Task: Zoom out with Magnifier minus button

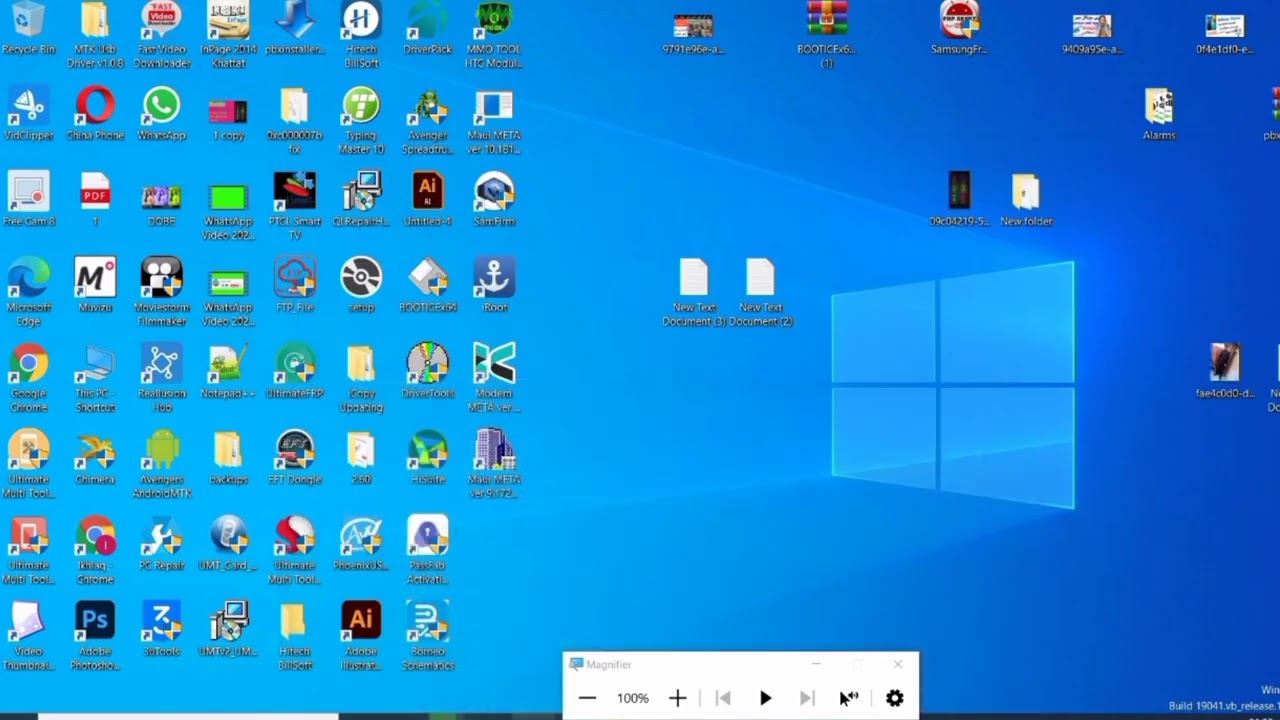Action: click(x=587, y=698)
